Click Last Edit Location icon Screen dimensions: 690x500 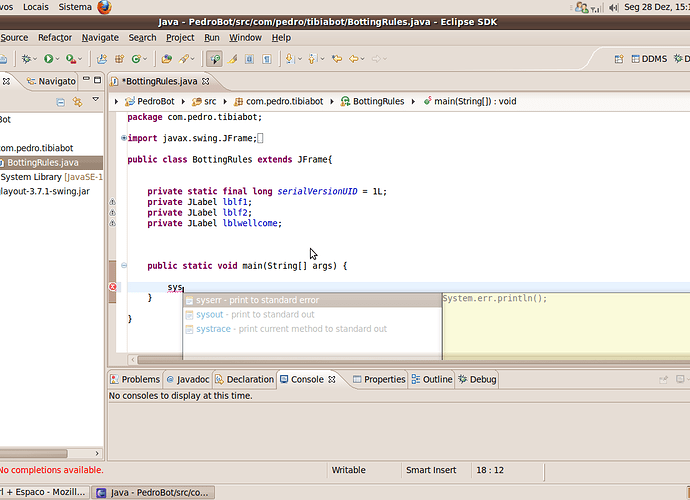click(337, 59)
